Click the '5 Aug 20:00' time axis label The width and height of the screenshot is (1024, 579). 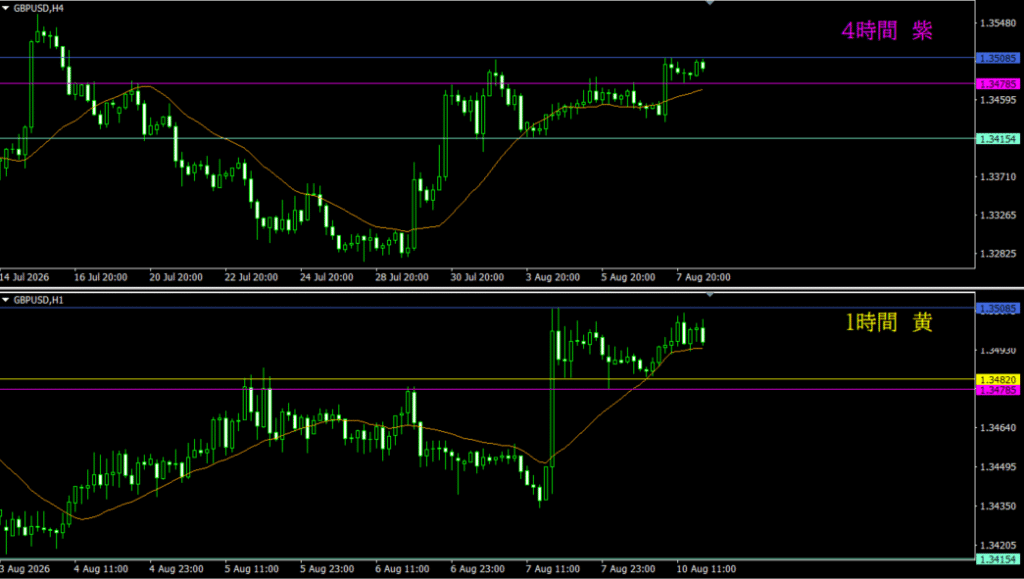[628, 277]
